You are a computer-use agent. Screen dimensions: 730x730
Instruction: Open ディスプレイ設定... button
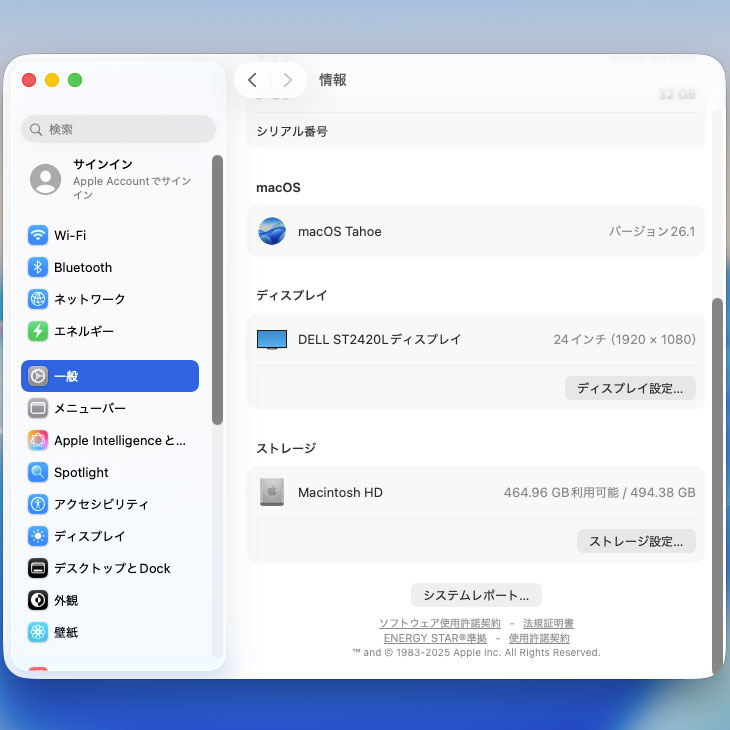(630, 388)
